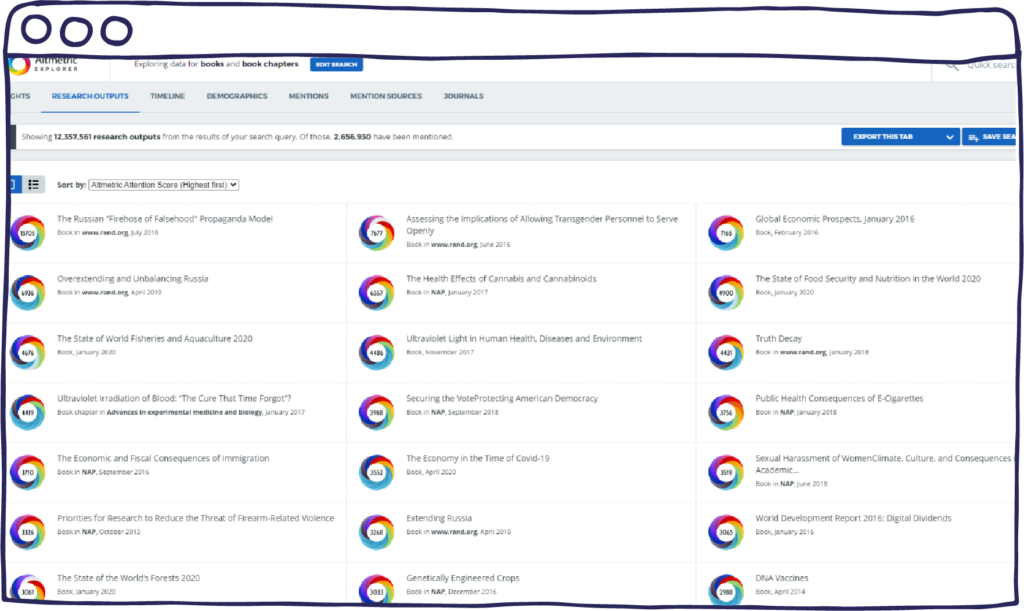Viewport: 1024px width, 611px height.
Task: Switch to the Timeline tab
Action: pyautogui.click(x=167, y=96)
